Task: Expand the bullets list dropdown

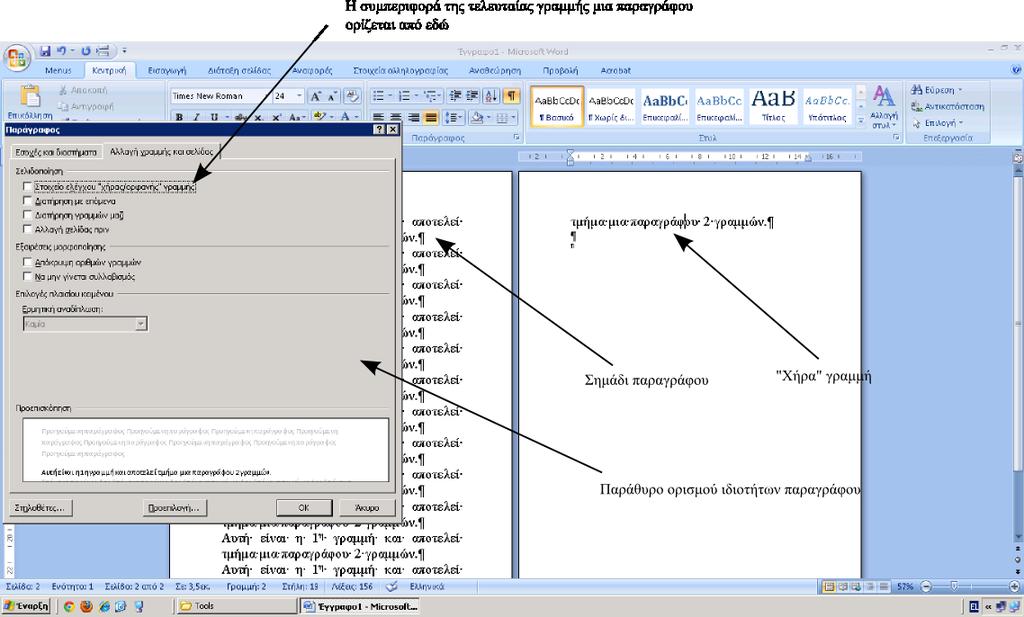Action: pyautogui.click(x=390, y=96)
